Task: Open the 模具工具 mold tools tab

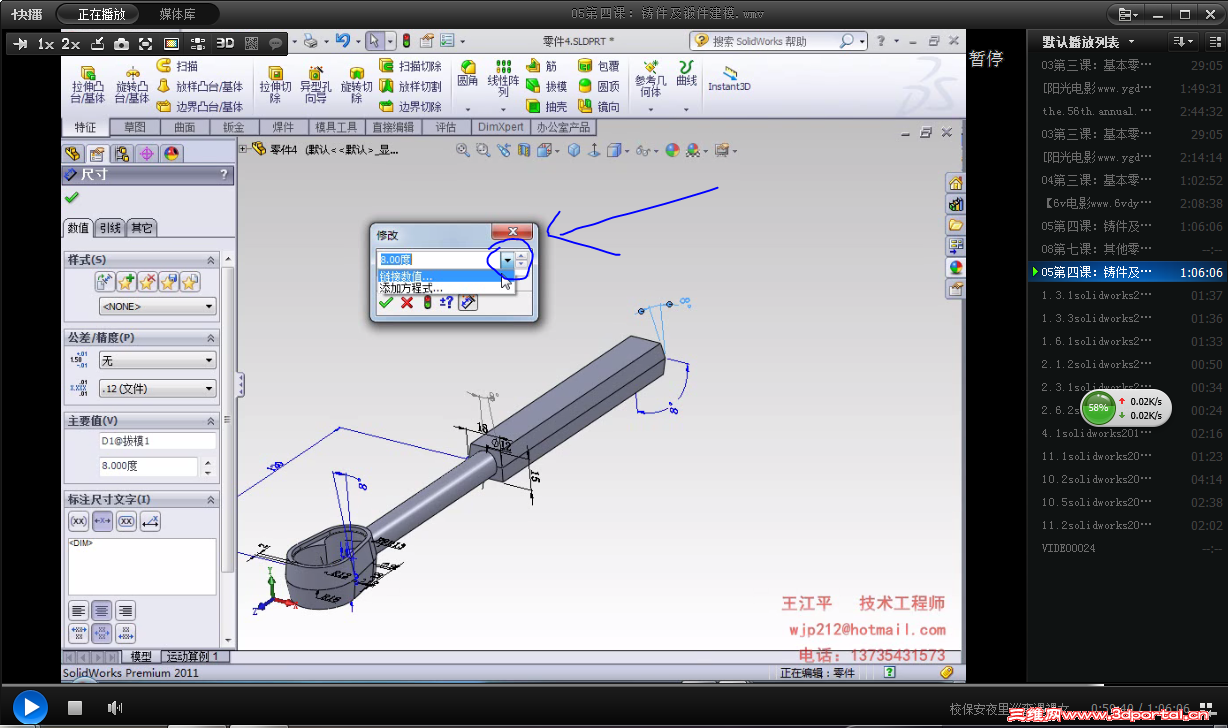Action: 336,128
